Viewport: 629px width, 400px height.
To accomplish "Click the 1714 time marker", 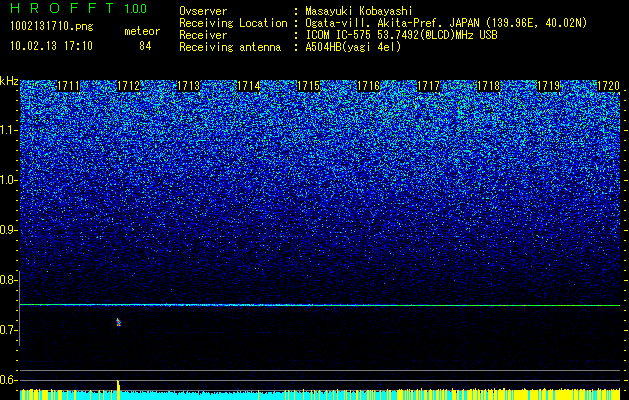I will pyautogui.click(x=249, y=86).
